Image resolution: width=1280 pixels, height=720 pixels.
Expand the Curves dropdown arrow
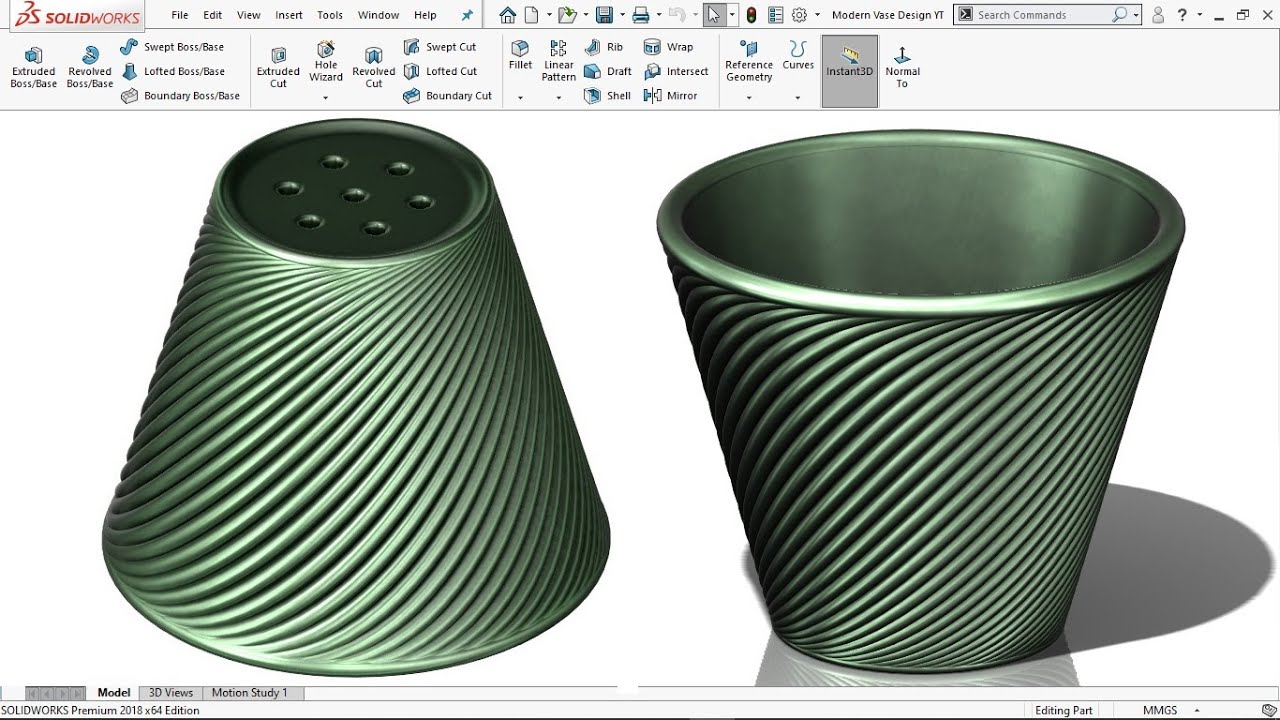pyautogui.click(x=798, y=98)
